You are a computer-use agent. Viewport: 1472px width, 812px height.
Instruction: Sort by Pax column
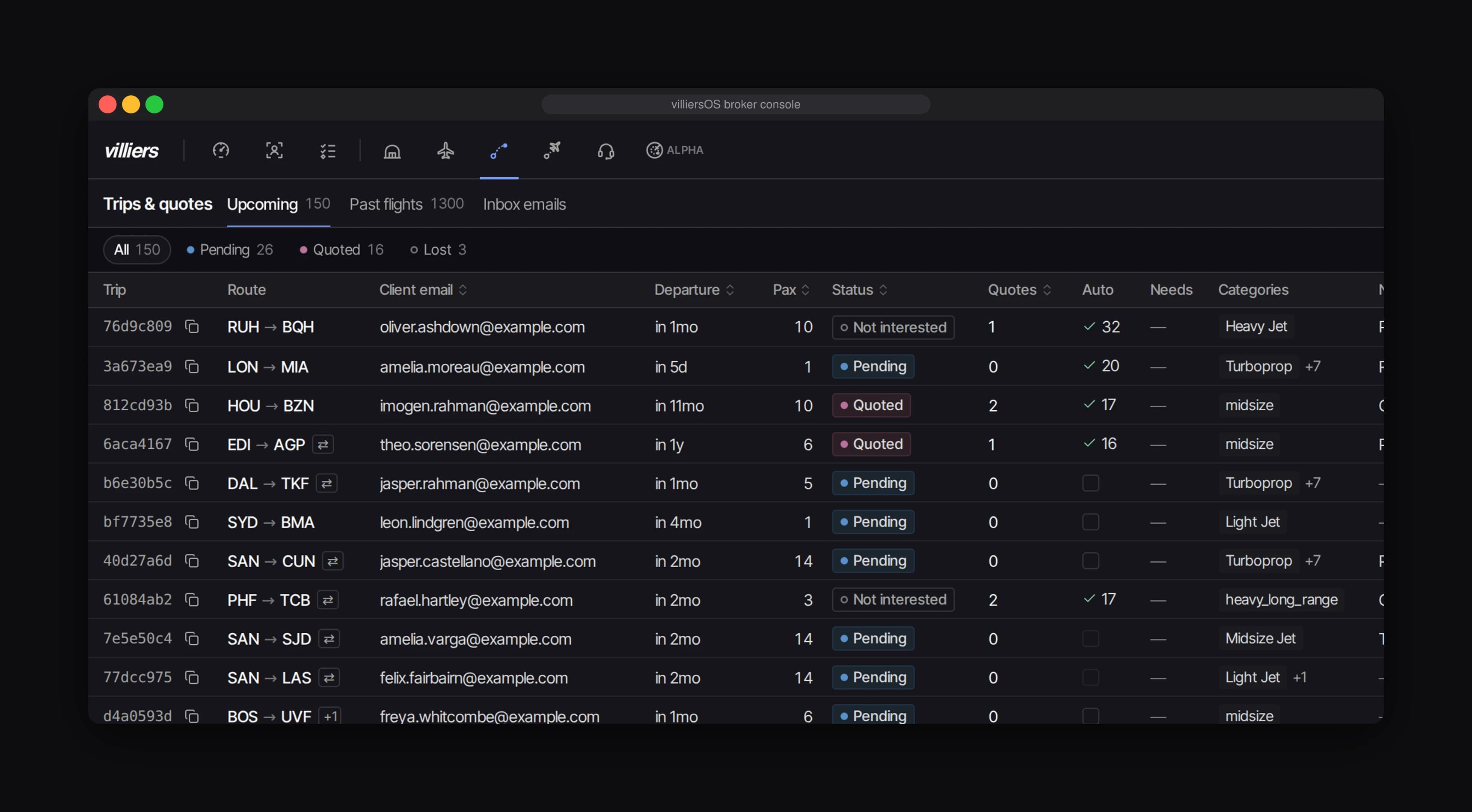791,290
